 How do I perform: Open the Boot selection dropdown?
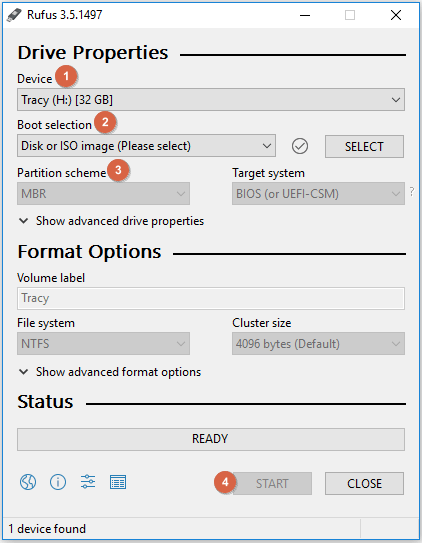click(146, 146)
